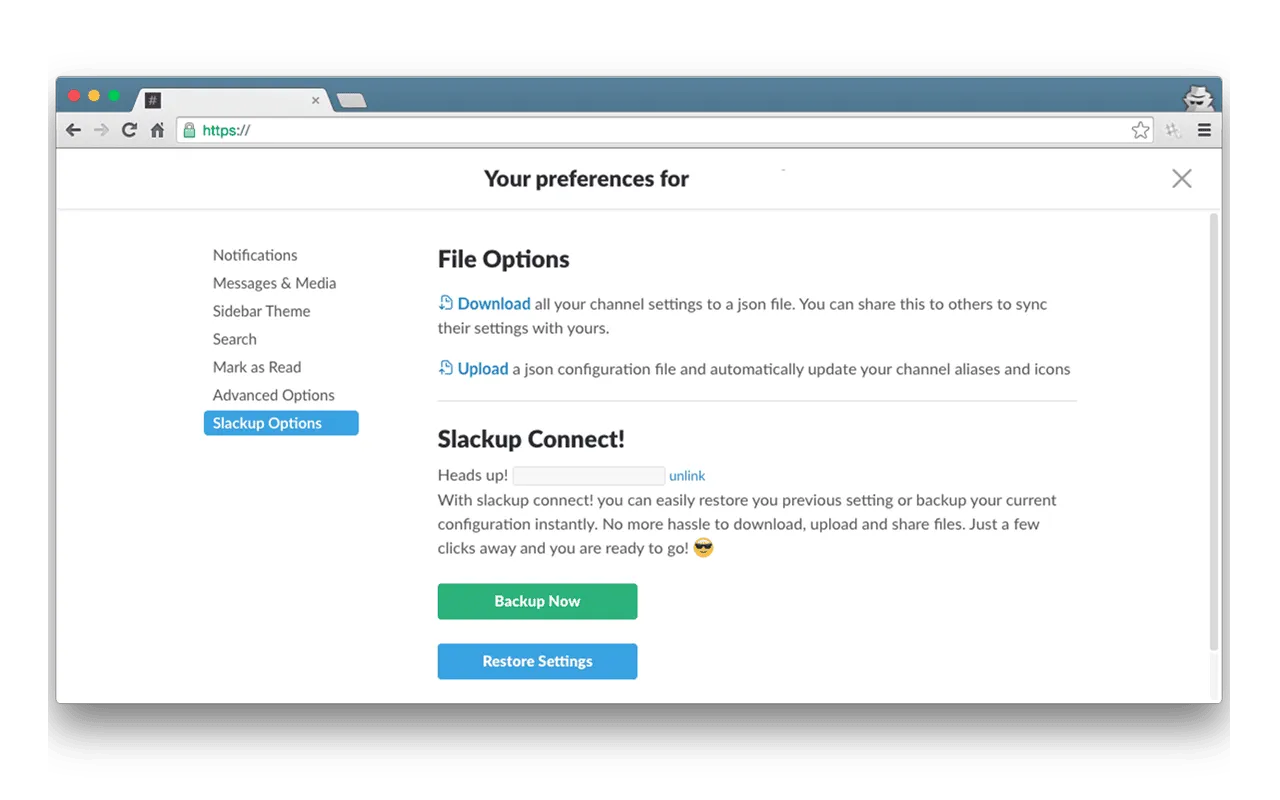Viewport: 1280px width, 800px height.
Task: Click the browser back arrow
Action: click(73, 130)
